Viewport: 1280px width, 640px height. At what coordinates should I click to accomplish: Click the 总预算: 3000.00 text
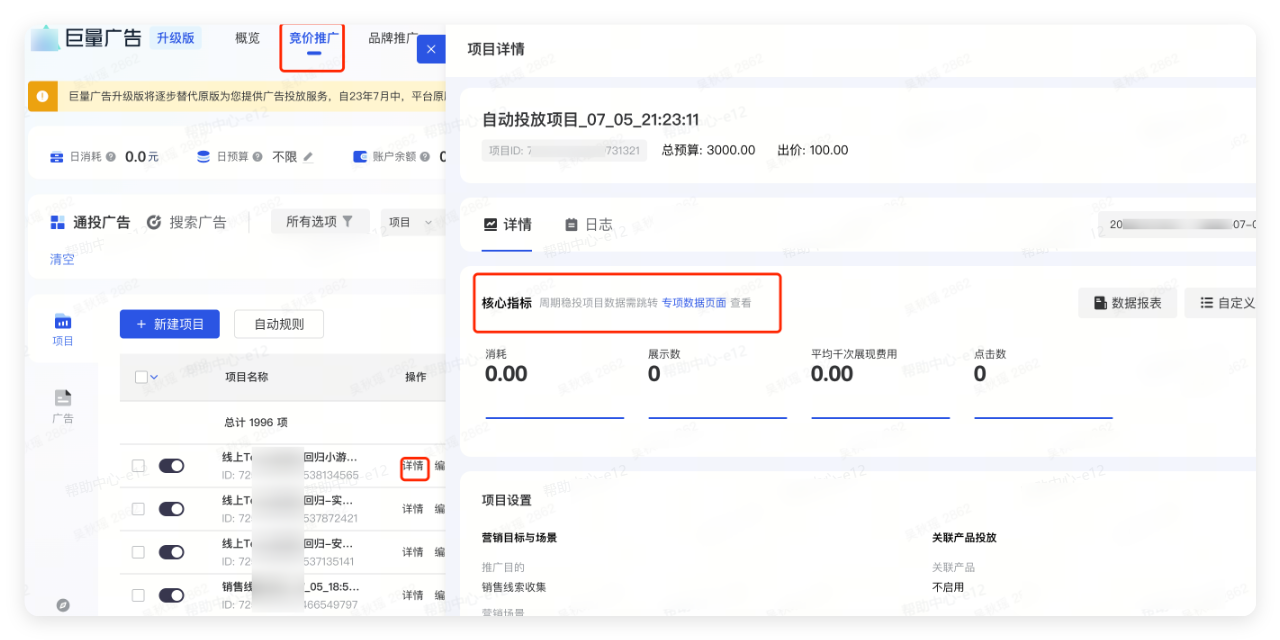pyautogui.click(x=709, y=150)
